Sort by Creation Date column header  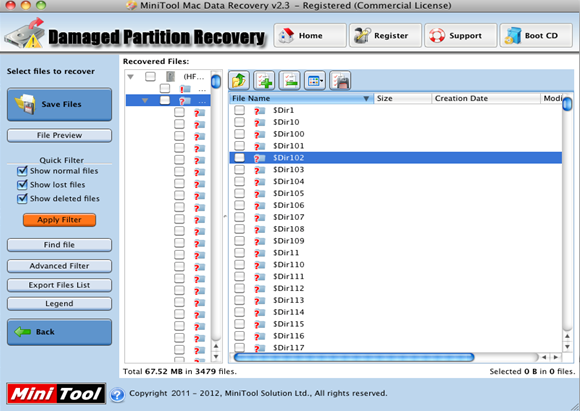(x=486, y=98)
